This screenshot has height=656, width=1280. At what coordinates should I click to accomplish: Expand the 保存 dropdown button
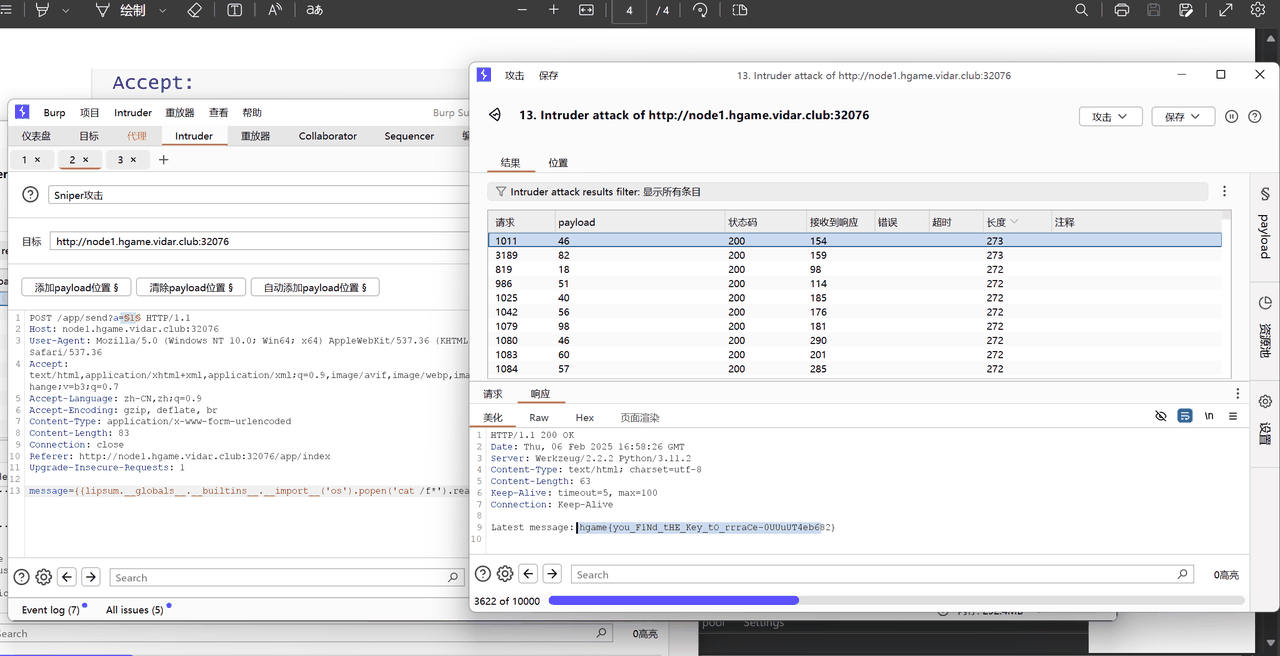point(1183,116)
